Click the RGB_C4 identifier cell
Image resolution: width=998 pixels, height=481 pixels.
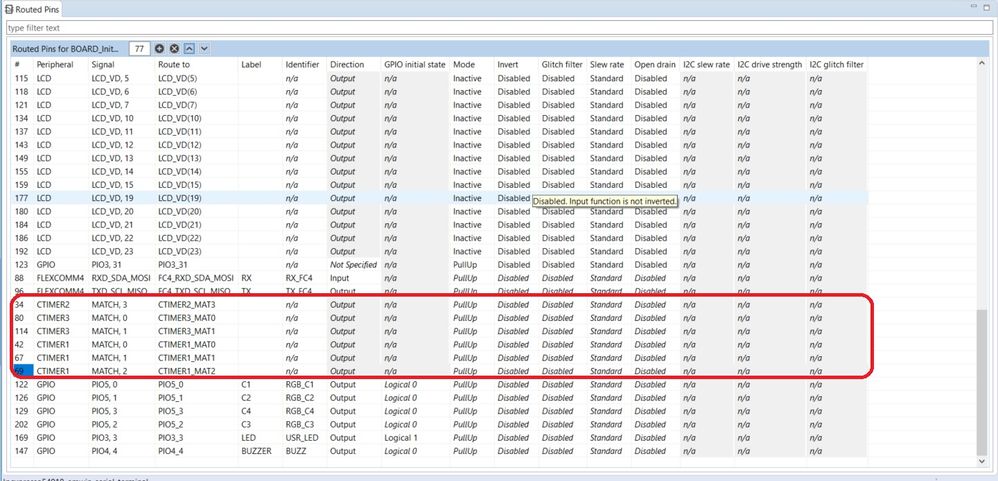[x=300, y=411]
